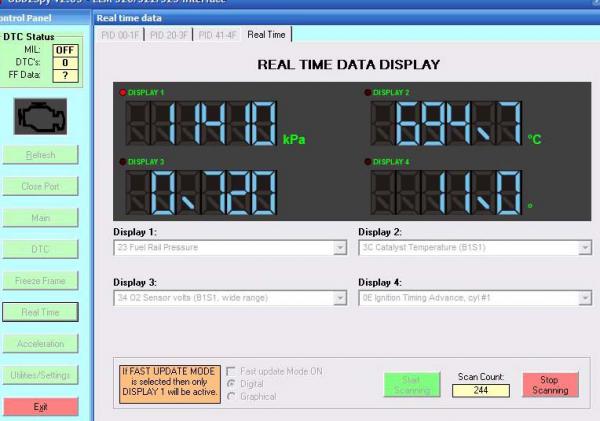
Task: Click the Display 4 indicator LED
Action: click(x=367, y=161)
